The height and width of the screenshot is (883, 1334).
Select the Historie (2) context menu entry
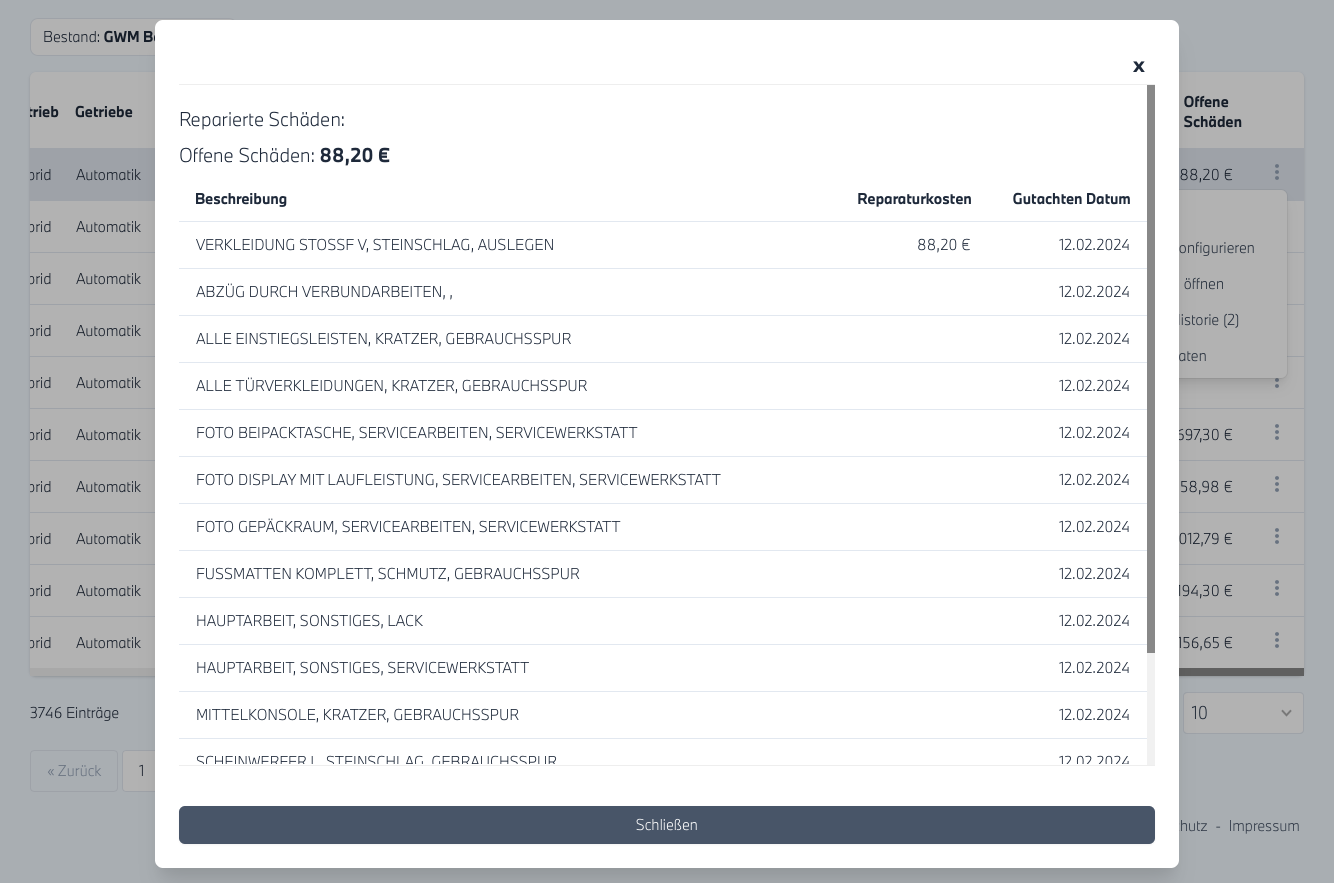click(1210, 320)
